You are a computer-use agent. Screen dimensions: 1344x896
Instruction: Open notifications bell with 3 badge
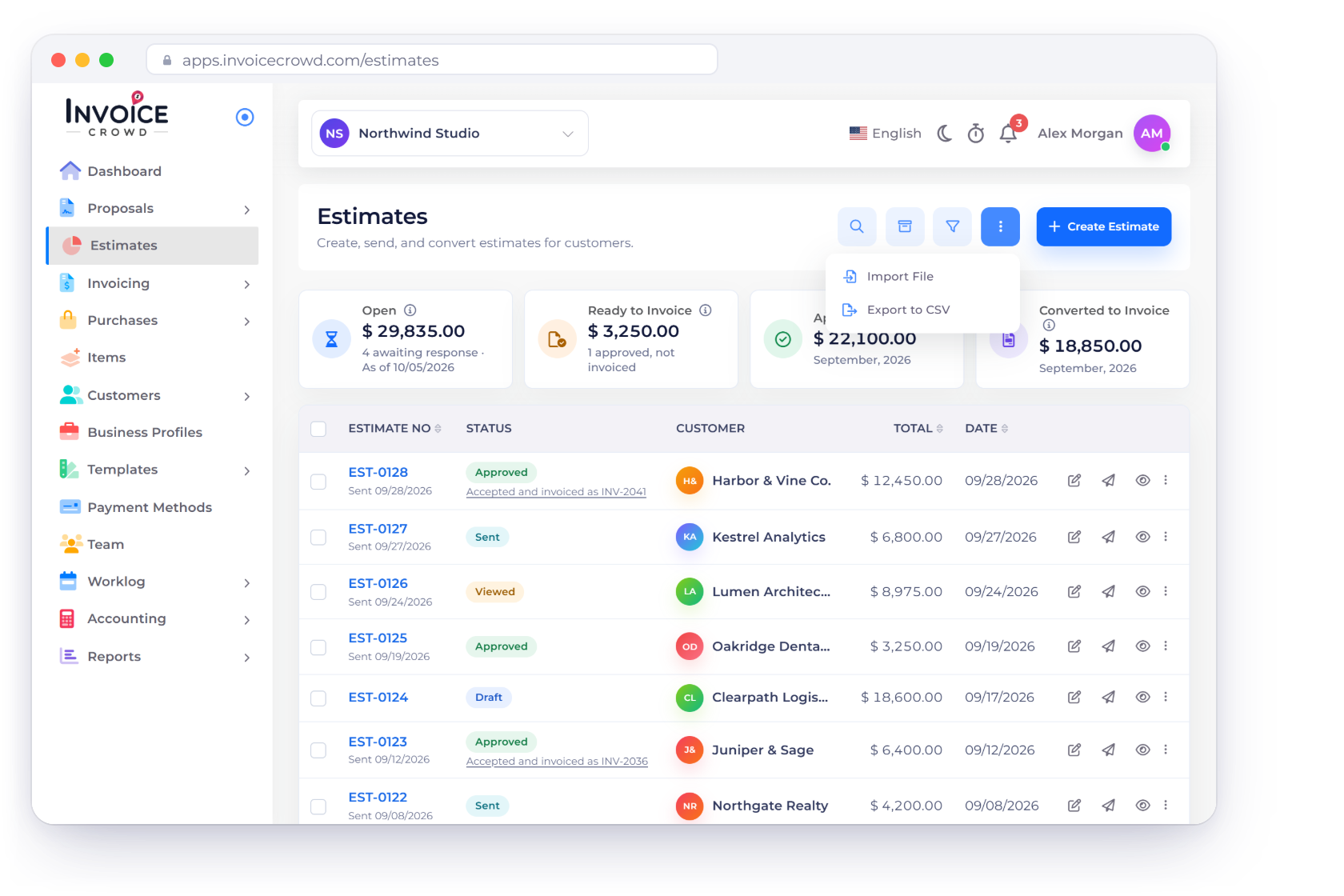(x=1009, y=134)
